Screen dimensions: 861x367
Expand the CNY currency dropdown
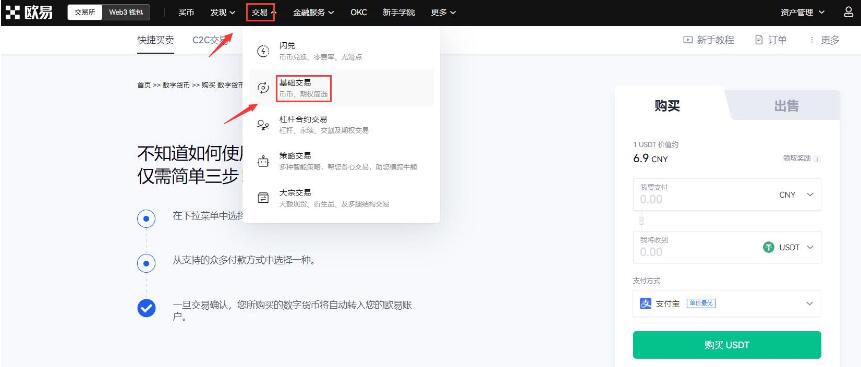[796, 194]
